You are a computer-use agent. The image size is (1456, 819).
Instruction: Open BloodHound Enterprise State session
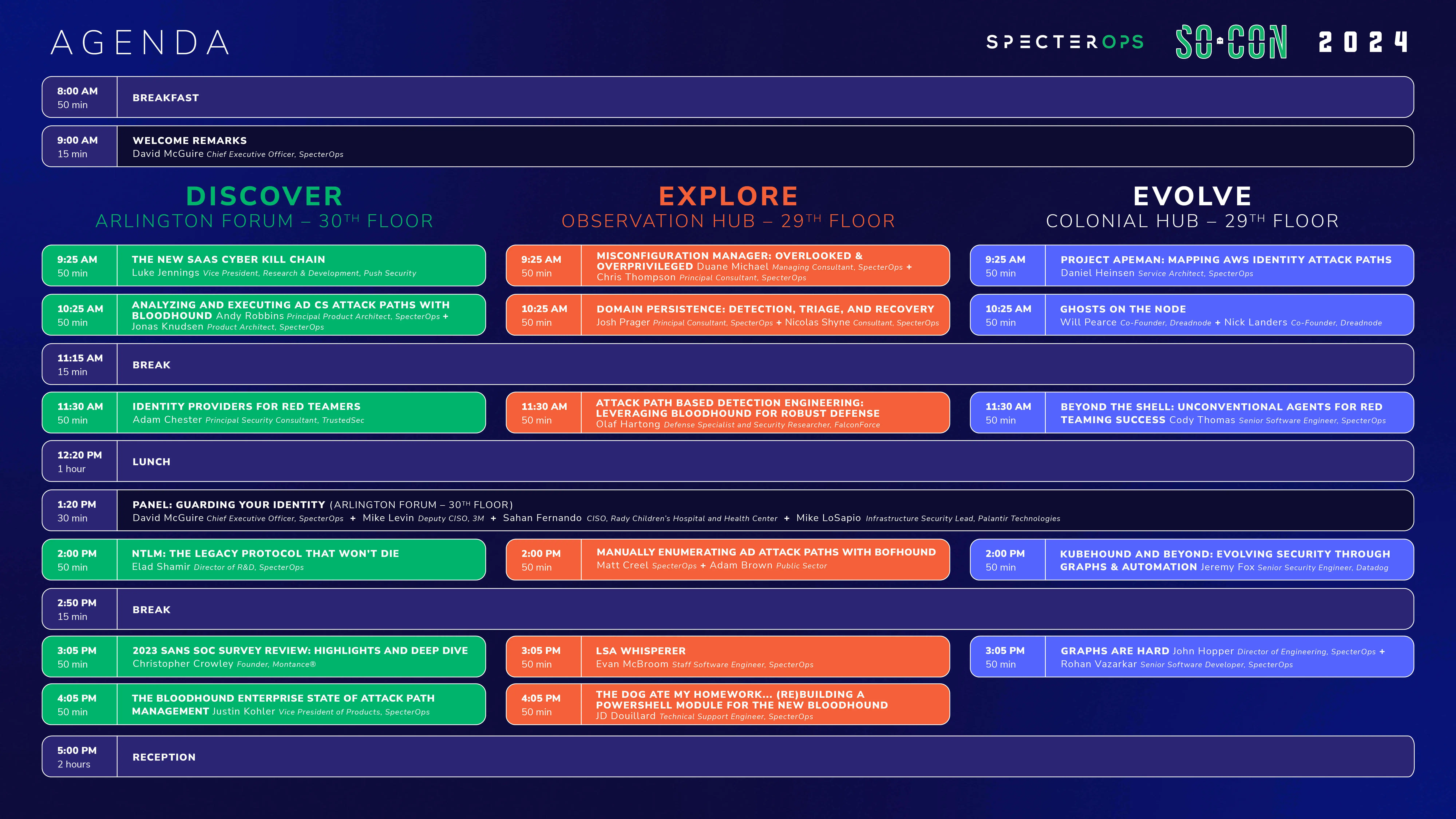pos(264,704)
